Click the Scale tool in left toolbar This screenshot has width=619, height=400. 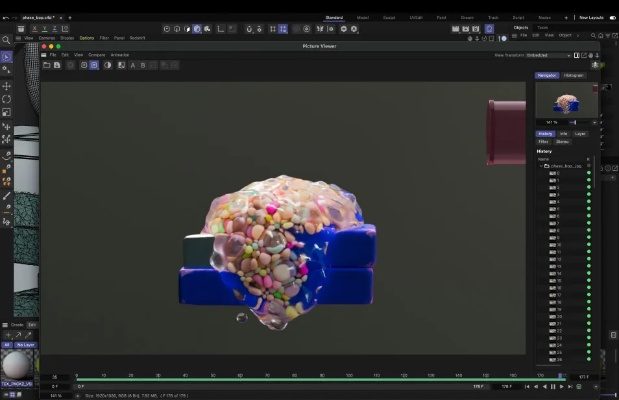6,112
